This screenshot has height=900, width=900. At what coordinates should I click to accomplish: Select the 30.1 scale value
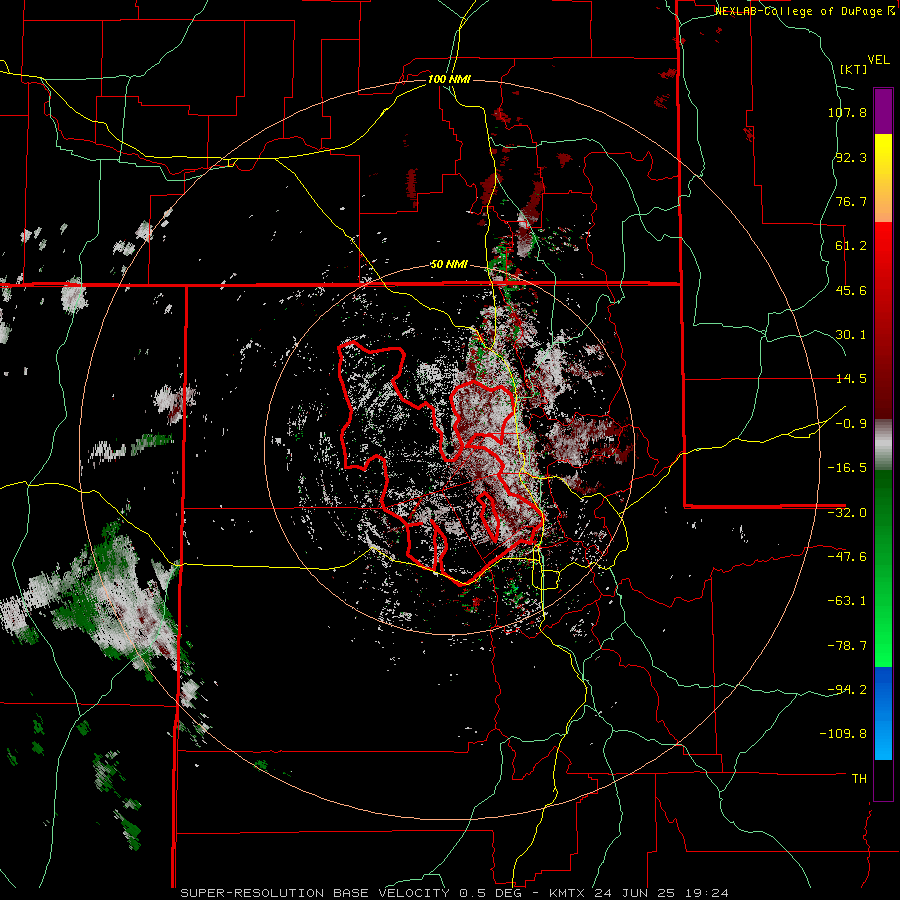coord(851,335)
